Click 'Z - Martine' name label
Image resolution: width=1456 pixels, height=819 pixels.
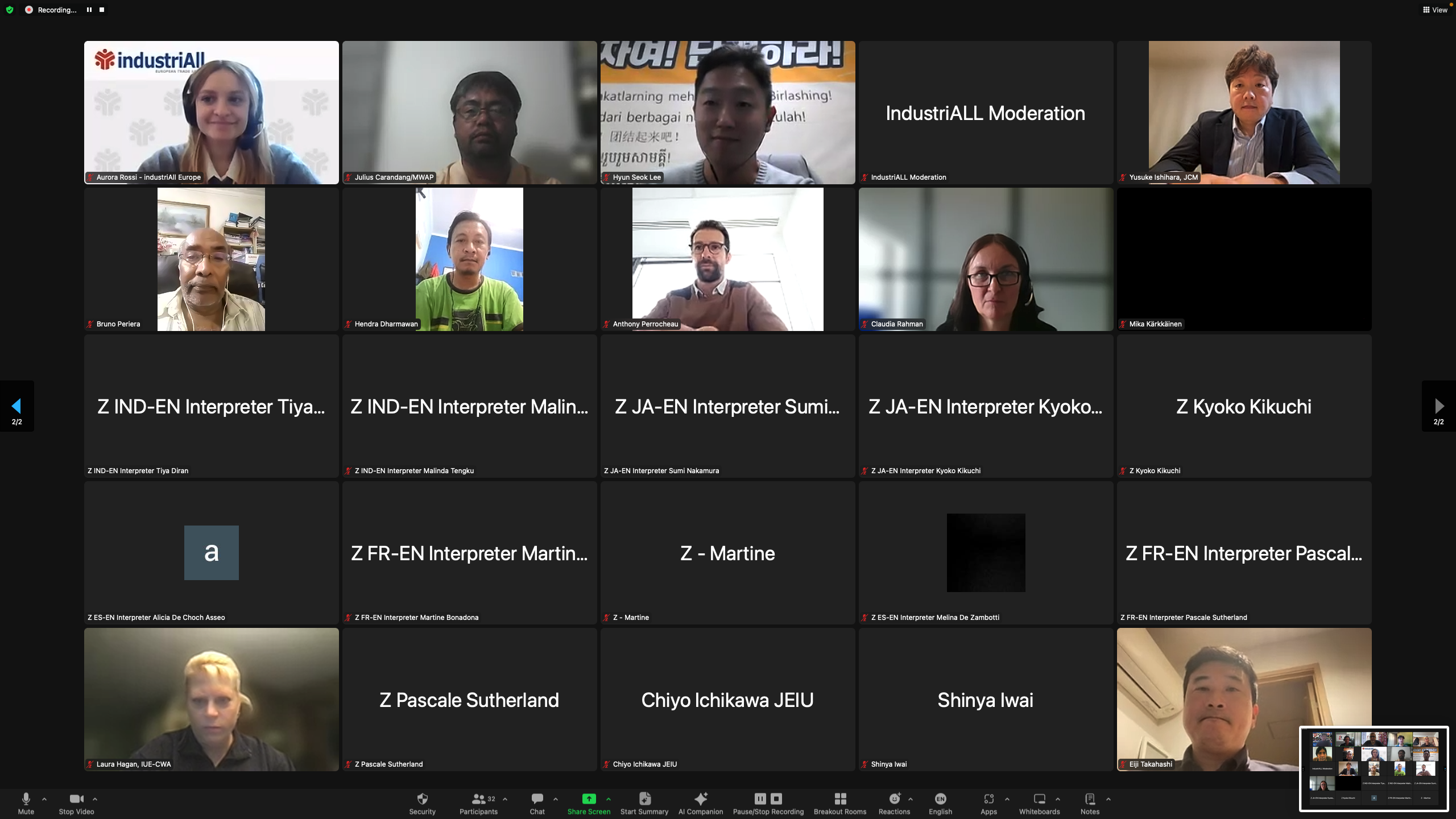pyautogui.click(x=631, y=618)
